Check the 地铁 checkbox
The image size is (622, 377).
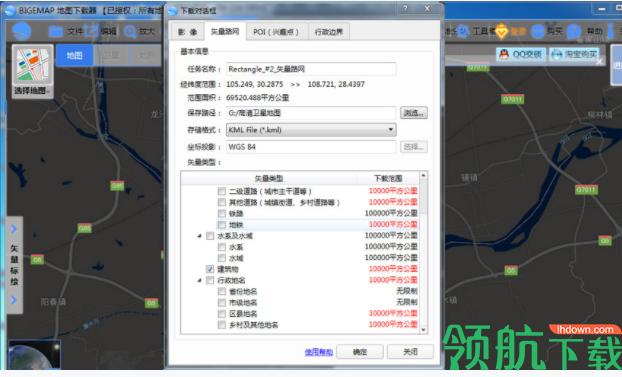(x=222, y=225)
